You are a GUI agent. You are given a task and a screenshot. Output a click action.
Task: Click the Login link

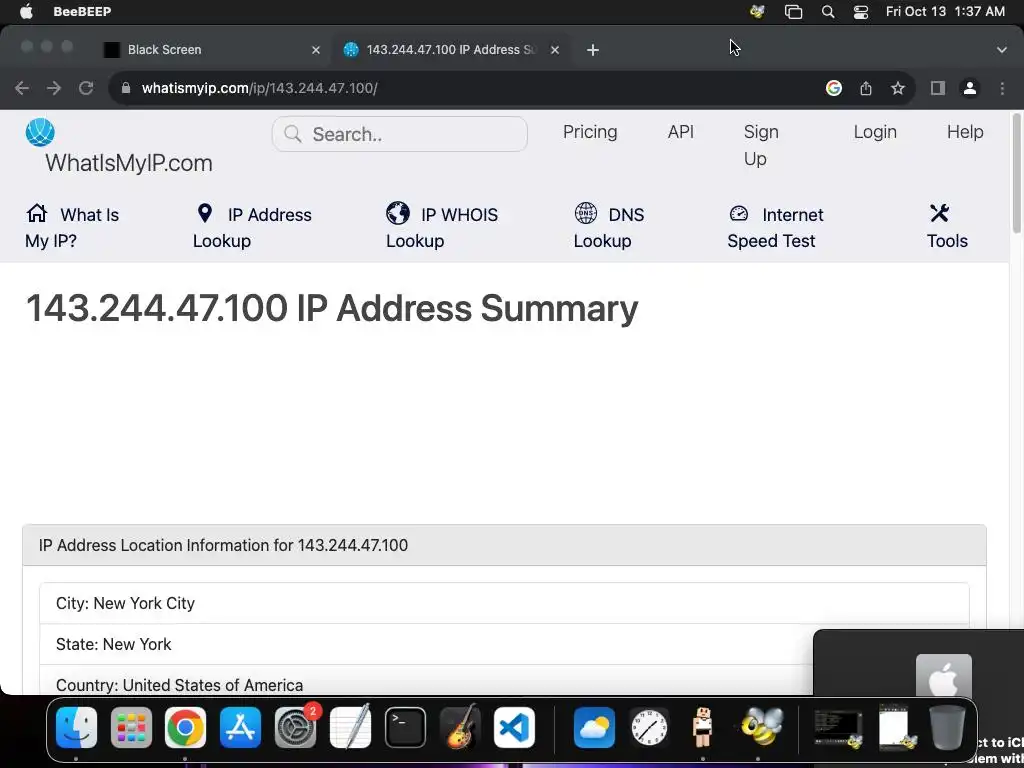tap(874, 132)
